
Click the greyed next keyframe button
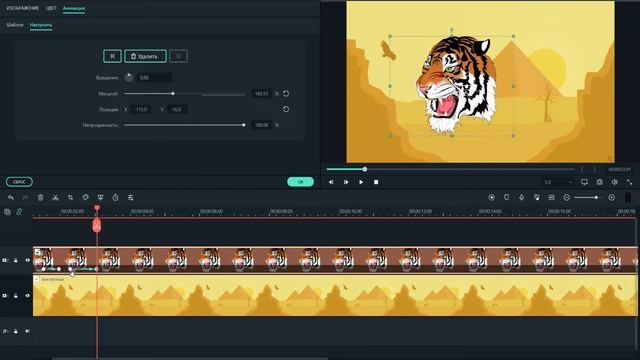point(178,56)
